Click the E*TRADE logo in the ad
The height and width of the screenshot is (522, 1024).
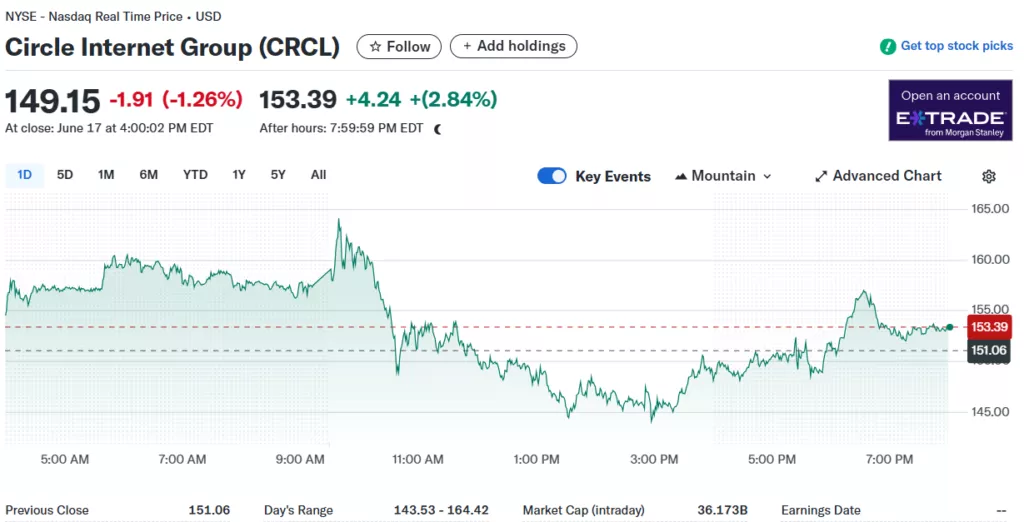click(949, 118)
